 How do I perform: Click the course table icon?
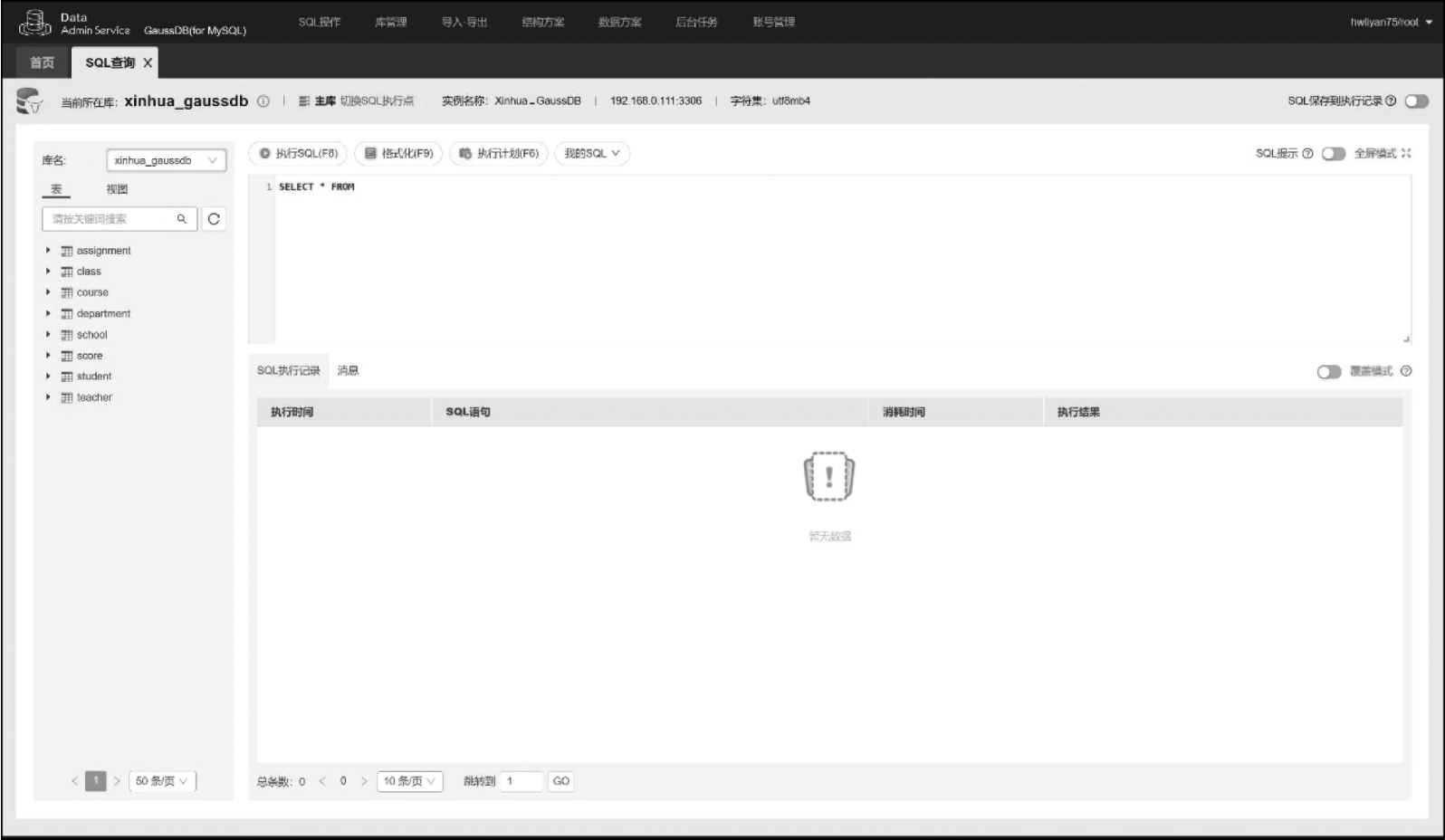click(67, 292)
